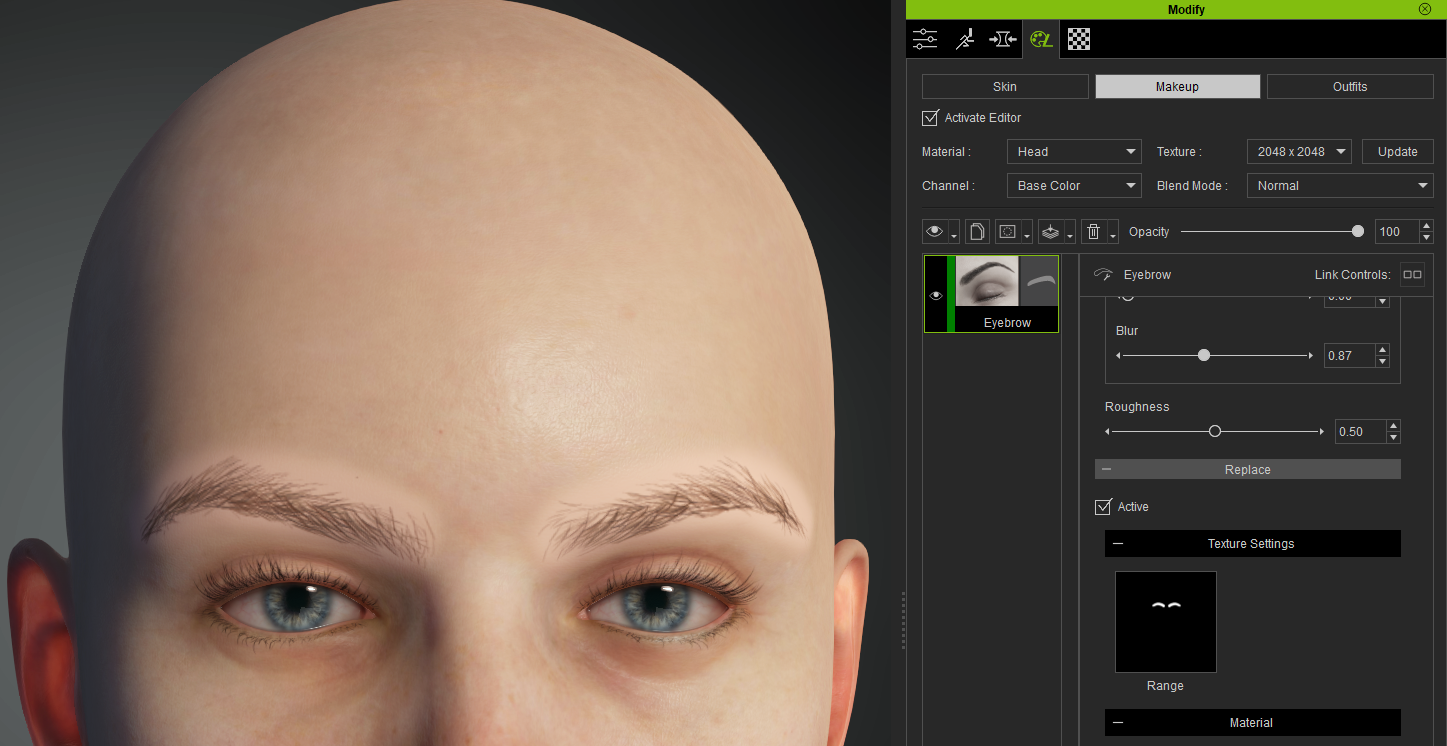Screen dimensions: 1447x746
Task: Toggle the Link Controls button
Action: click(1412, 274)
